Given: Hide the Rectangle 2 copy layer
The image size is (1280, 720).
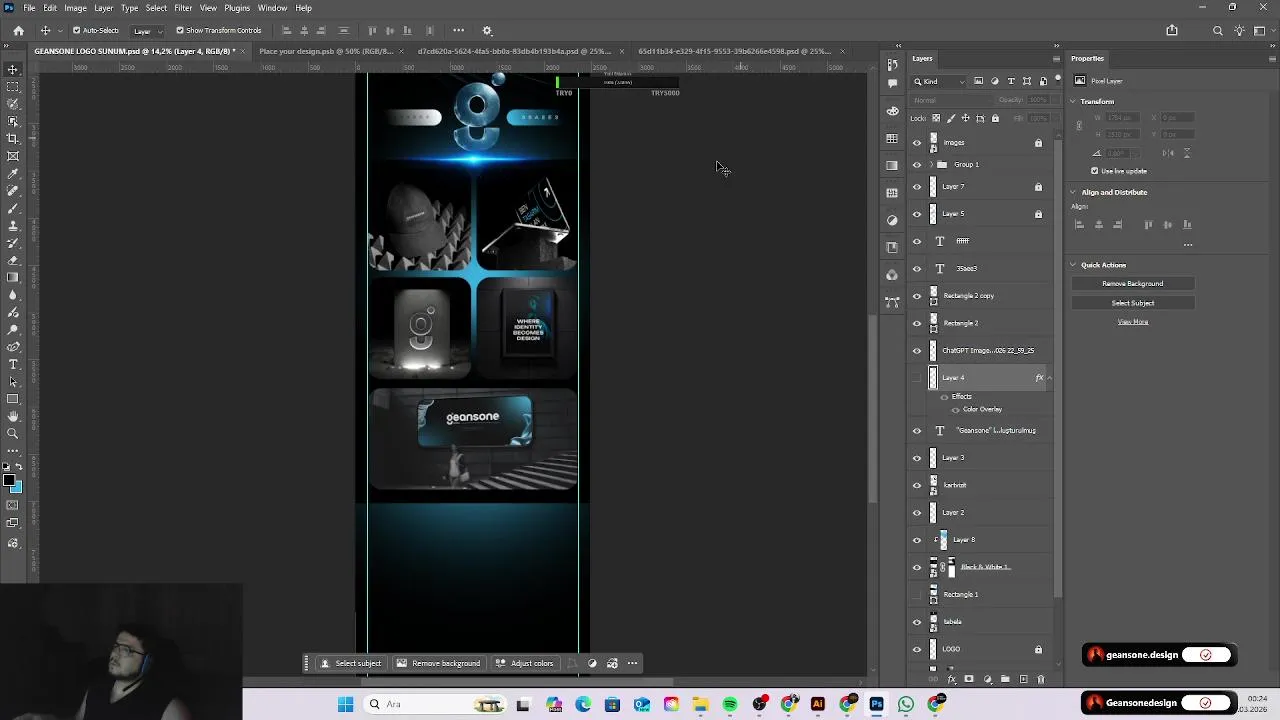Looking at the screenshot, I should pos(917,296).
